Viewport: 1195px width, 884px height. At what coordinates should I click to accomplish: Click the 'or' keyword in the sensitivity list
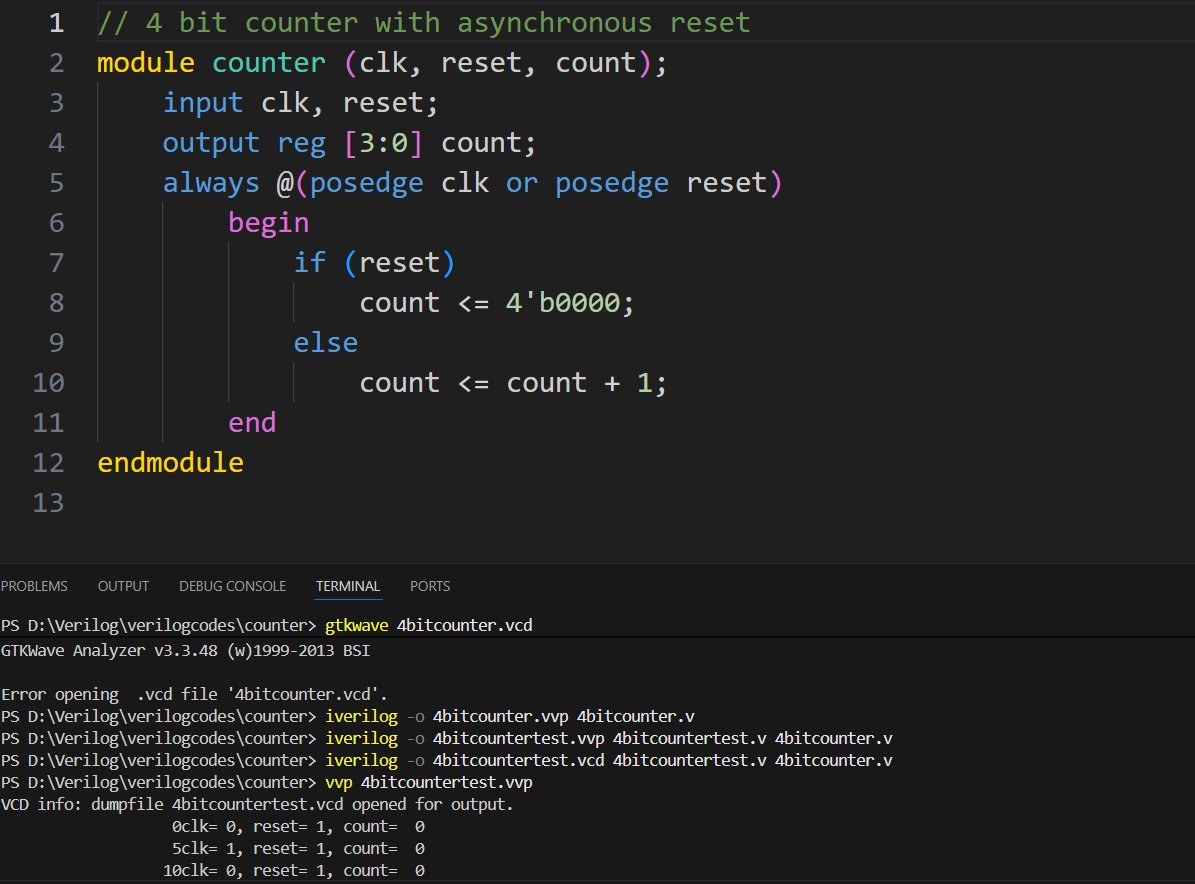[x=521, y=183]
